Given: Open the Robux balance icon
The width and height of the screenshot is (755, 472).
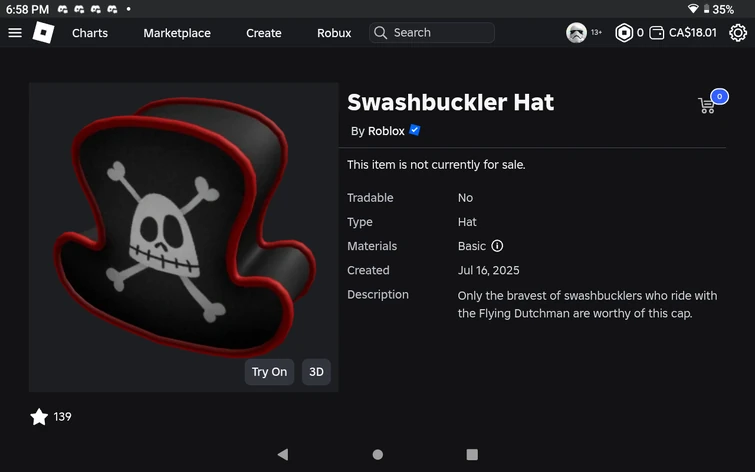Looking at the screenshot, I should (624, 33).
